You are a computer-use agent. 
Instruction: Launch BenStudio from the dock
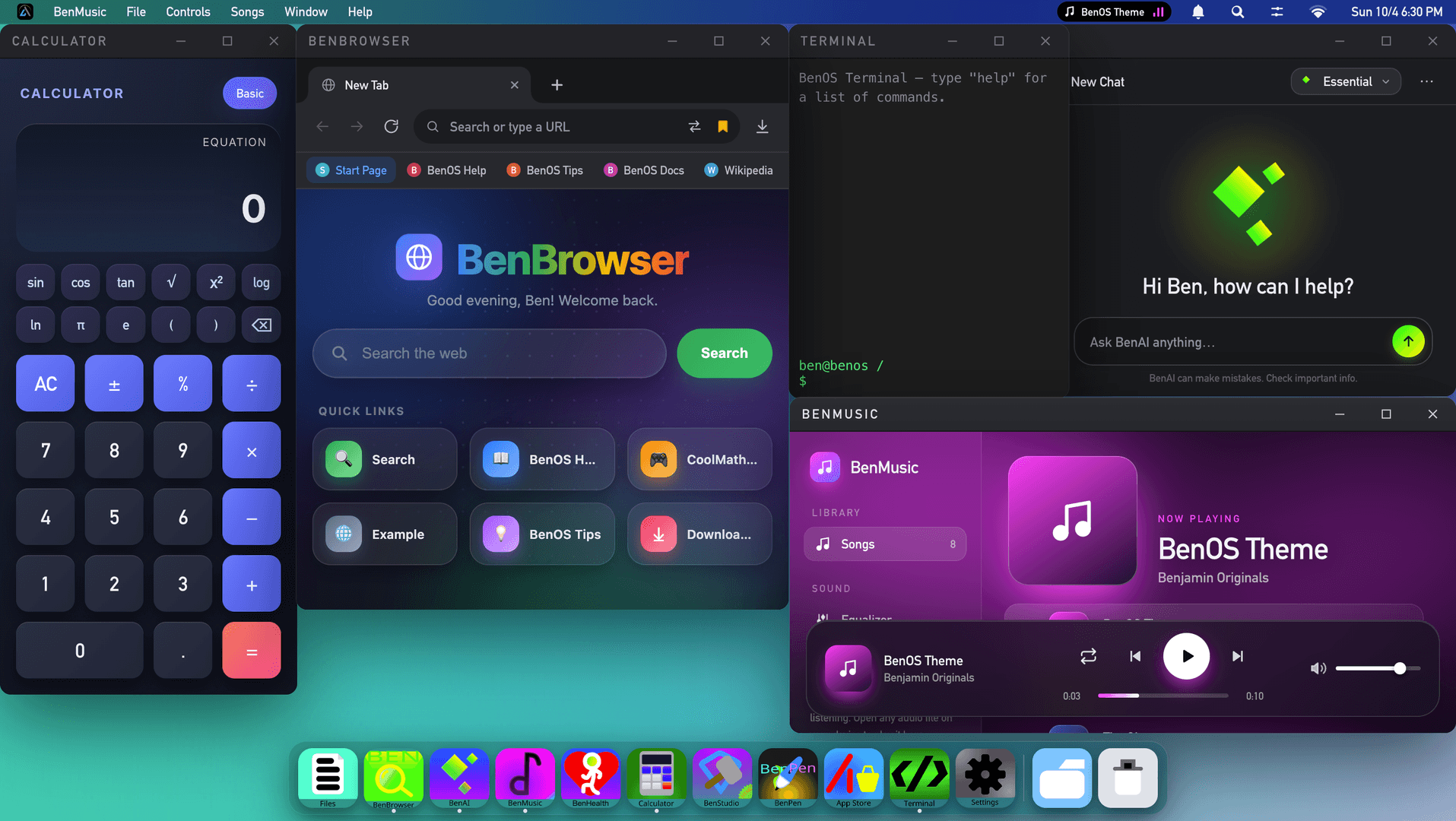coord(722,777)
